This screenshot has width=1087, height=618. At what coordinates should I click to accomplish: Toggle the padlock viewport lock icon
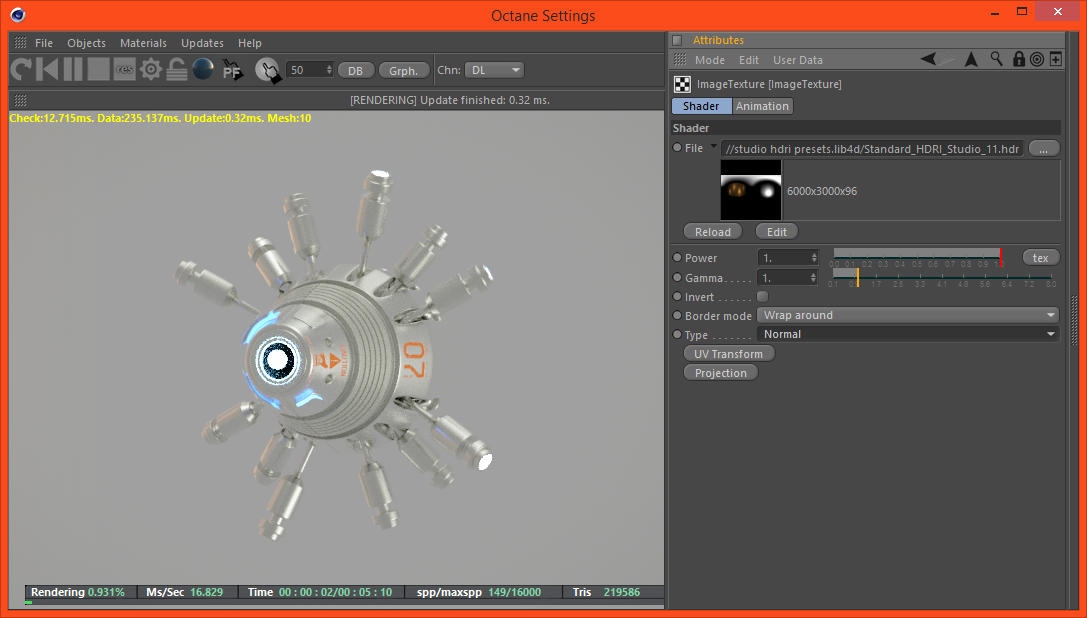click(x=177, y=70)
